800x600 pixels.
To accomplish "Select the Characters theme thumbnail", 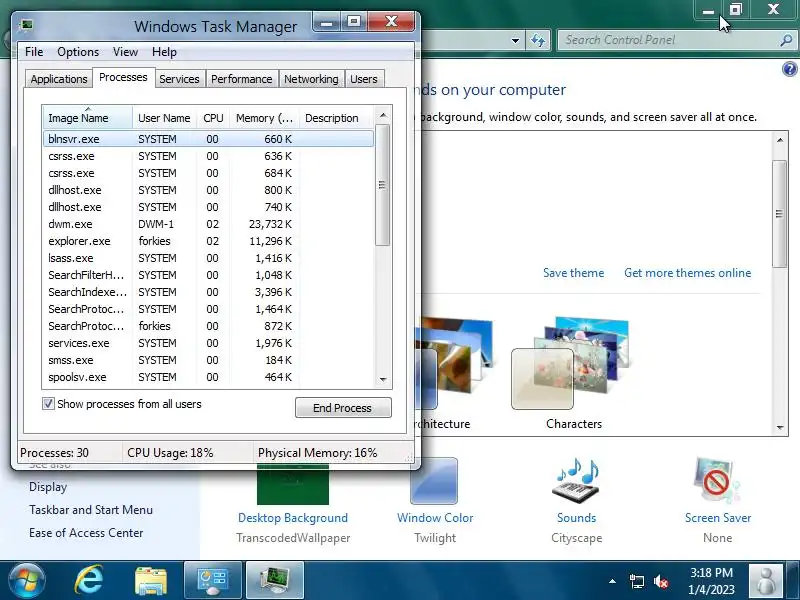I will (574, 363).
